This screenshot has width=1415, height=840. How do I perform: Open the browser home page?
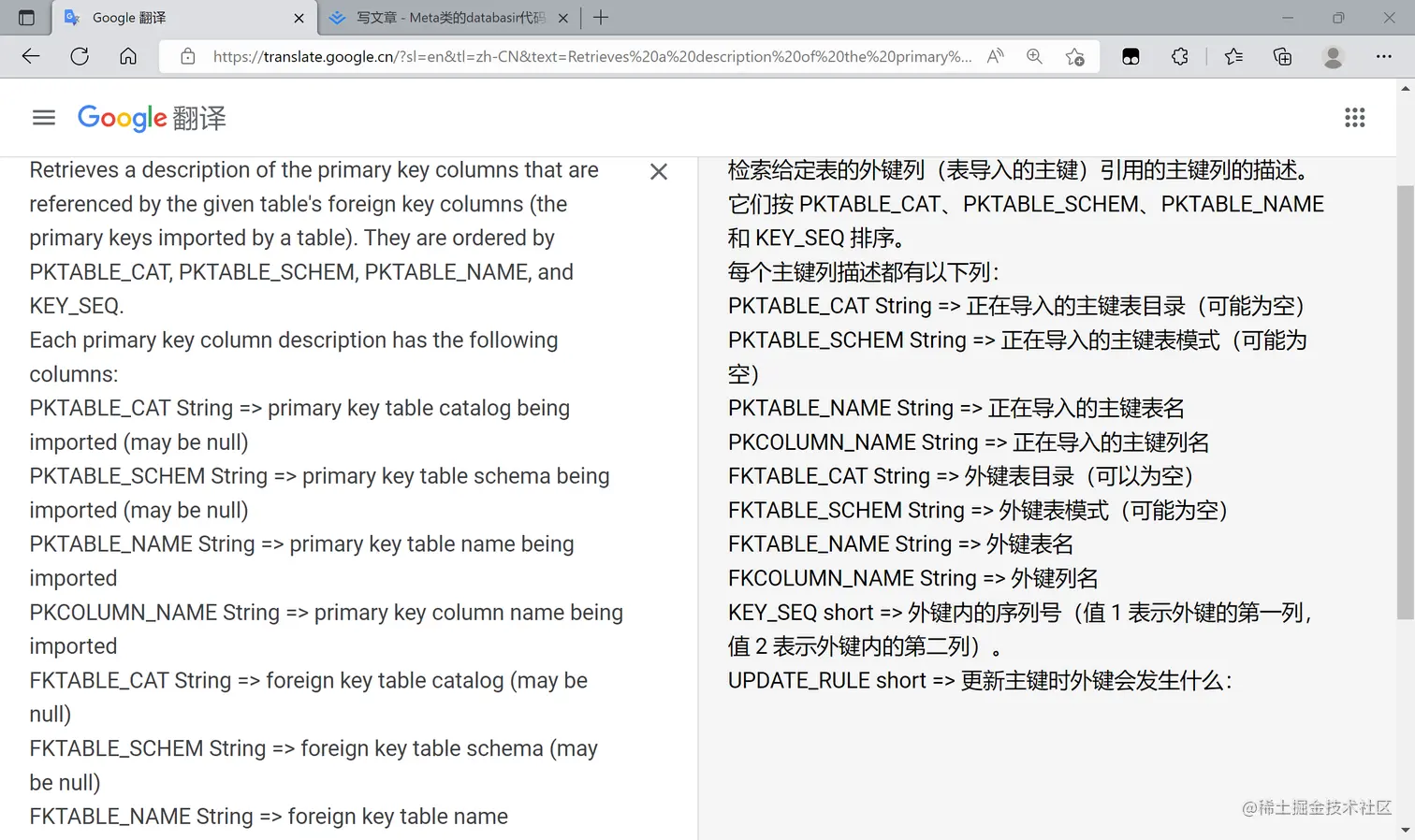[128, 56]
